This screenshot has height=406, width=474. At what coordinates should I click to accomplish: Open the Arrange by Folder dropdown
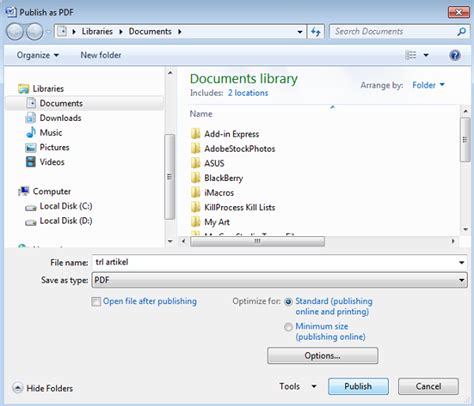(428, 85)
